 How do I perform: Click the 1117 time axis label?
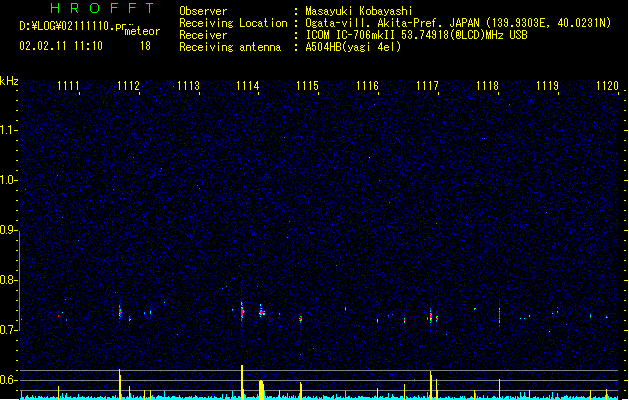(427, 86)
